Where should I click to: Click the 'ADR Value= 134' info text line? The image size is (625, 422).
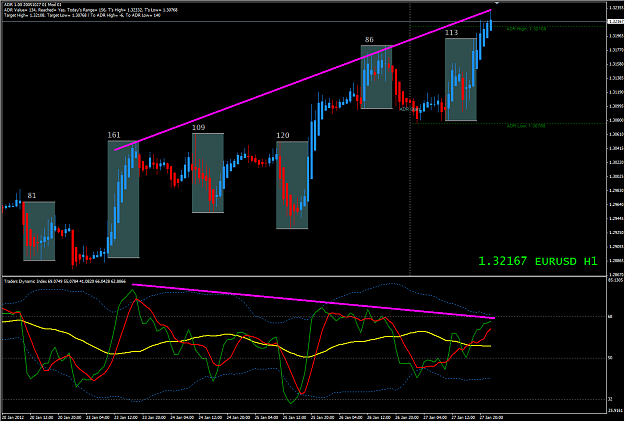click(91, 10)
